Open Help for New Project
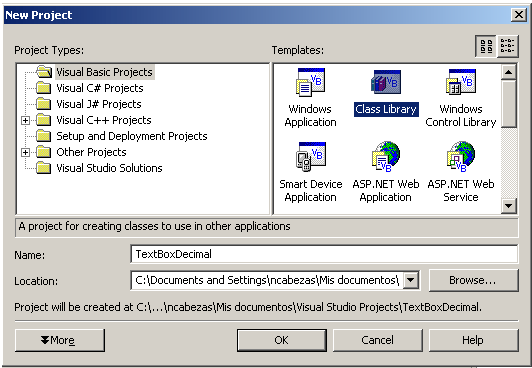Image resolution: width=532 pixels, height=368 pixels. (474, 340)
